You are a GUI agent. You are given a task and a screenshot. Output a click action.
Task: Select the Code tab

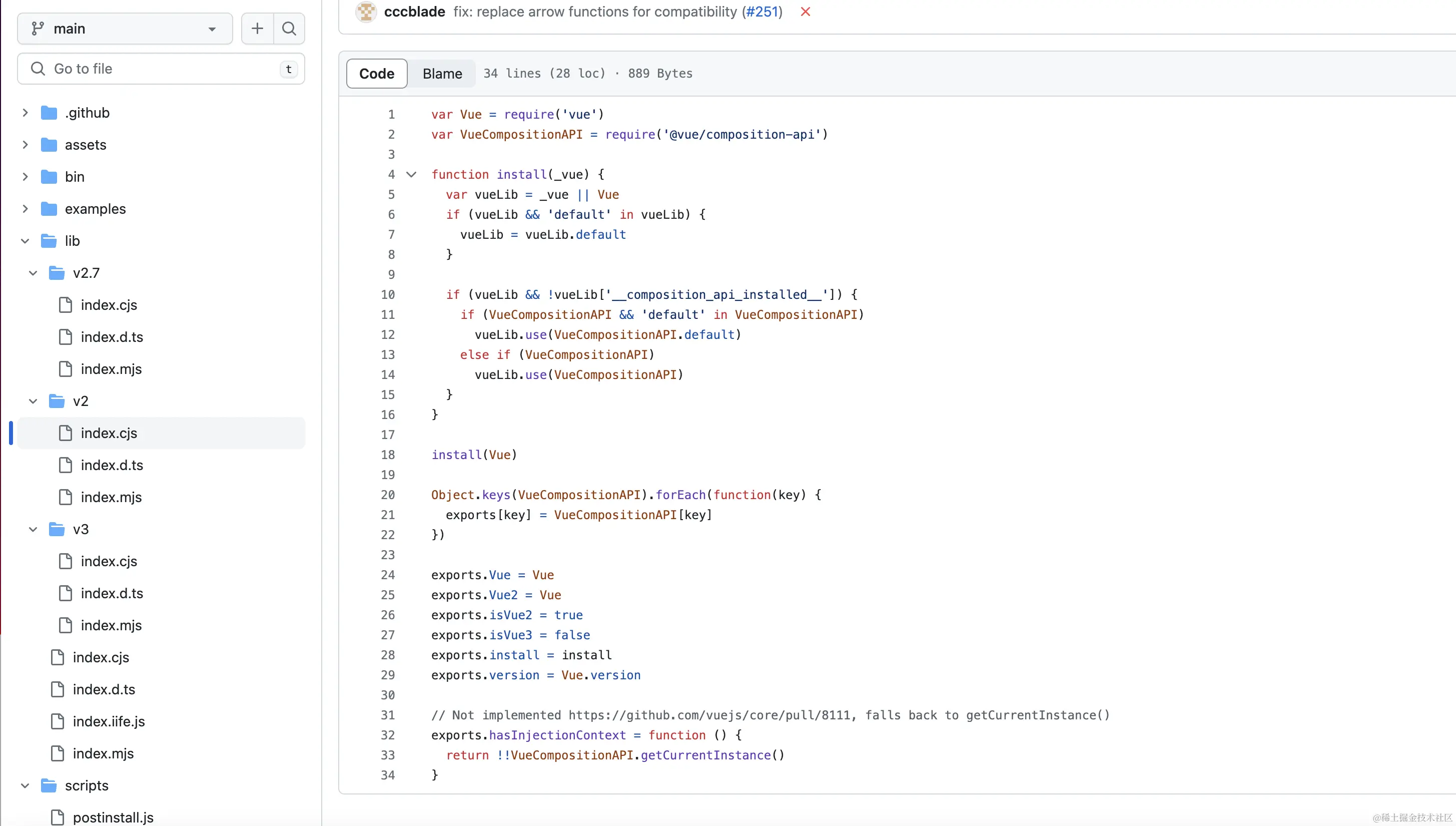[376, 74]
